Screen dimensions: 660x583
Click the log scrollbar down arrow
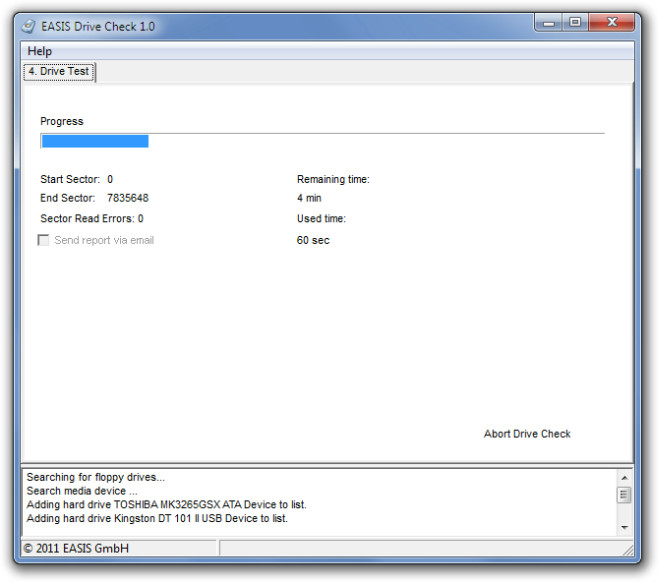pyautogui.click(x=624, y=527)
